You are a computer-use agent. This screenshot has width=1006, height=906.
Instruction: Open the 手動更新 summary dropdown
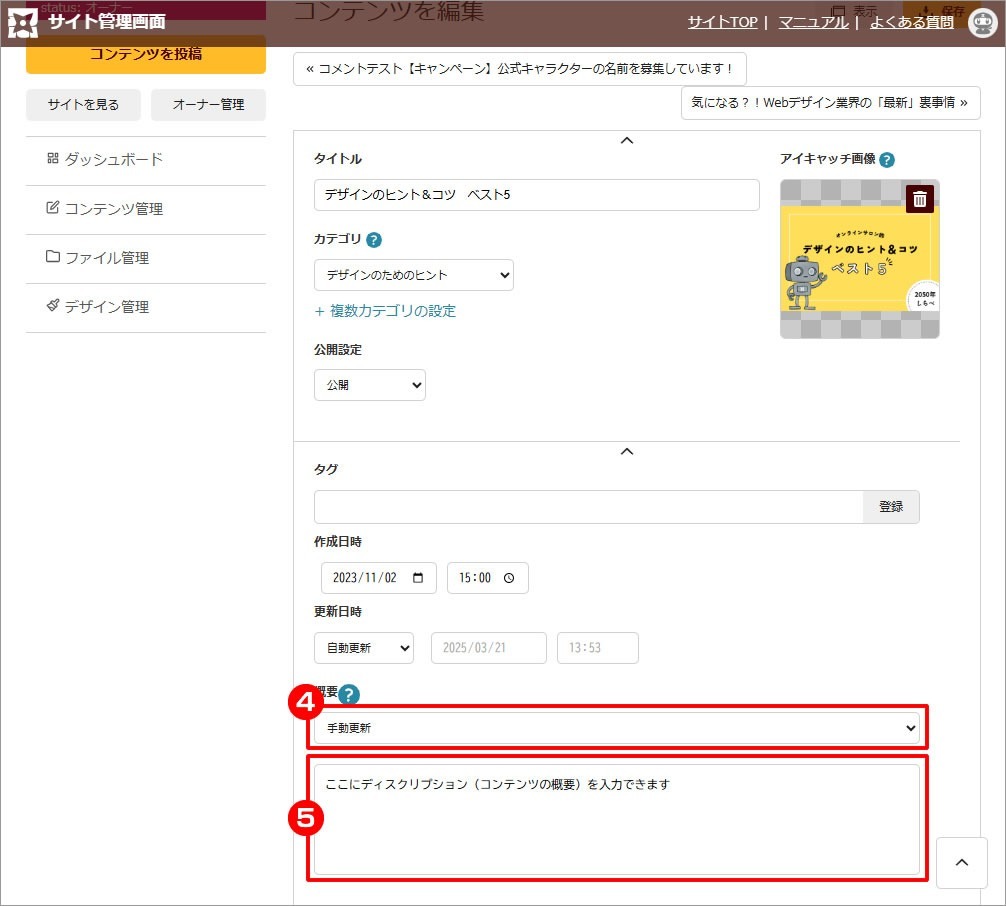pos(616,728)
